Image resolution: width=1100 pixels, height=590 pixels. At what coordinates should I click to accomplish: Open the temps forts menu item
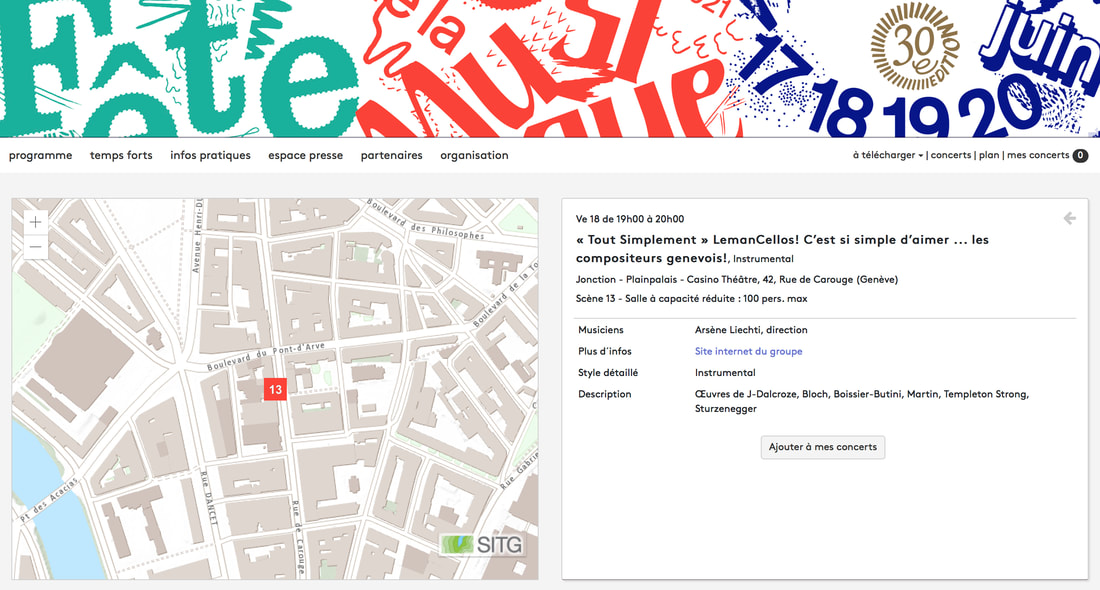pyautogui.click(x=121, y=156)
